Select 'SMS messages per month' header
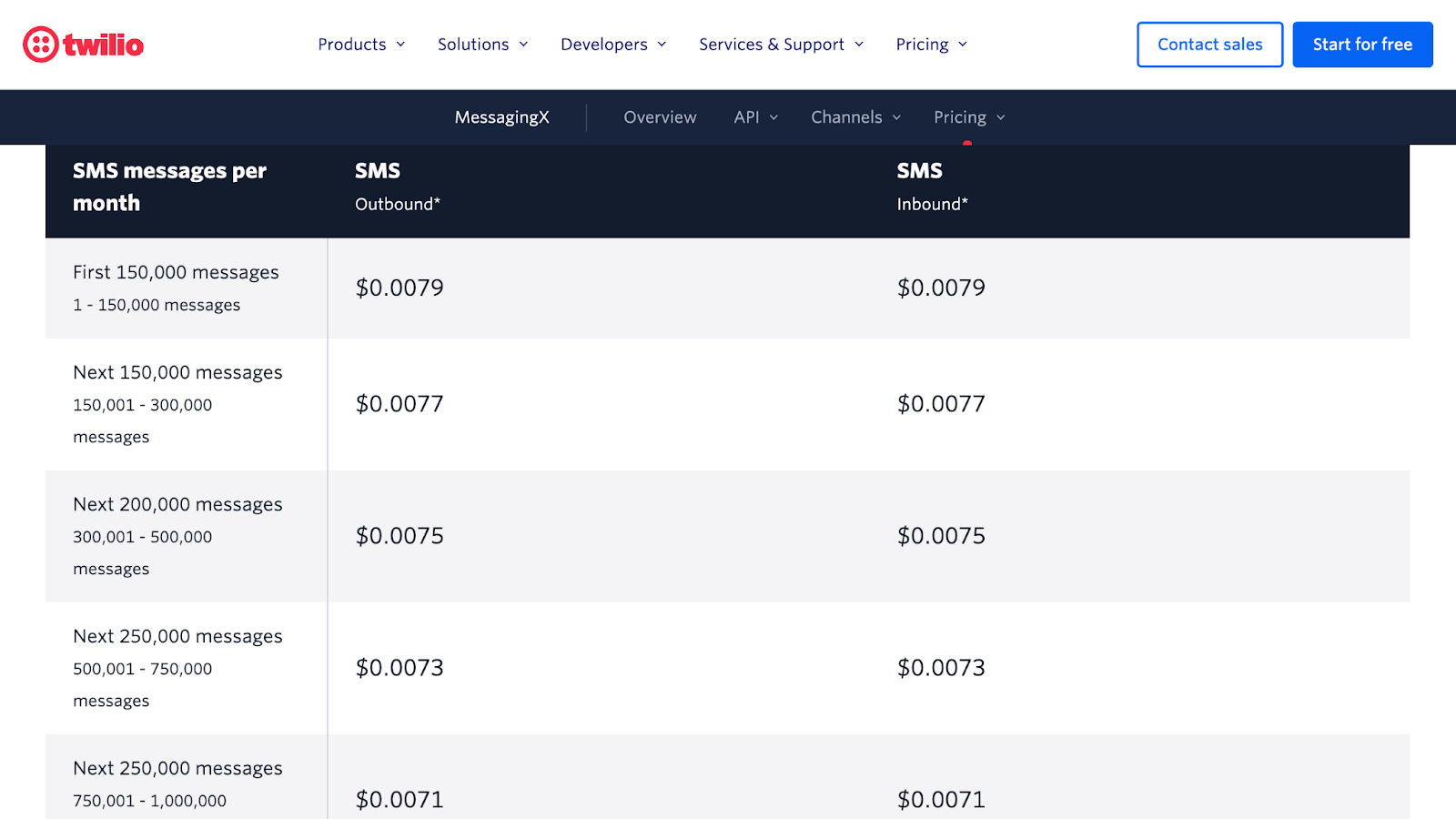The image size is (1456, 819). [169, 187]
